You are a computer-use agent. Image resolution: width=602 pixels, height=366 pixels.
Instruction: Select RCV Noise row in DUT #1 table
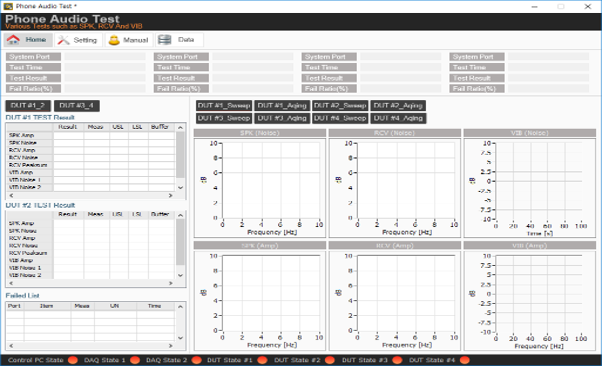[91, 157]
